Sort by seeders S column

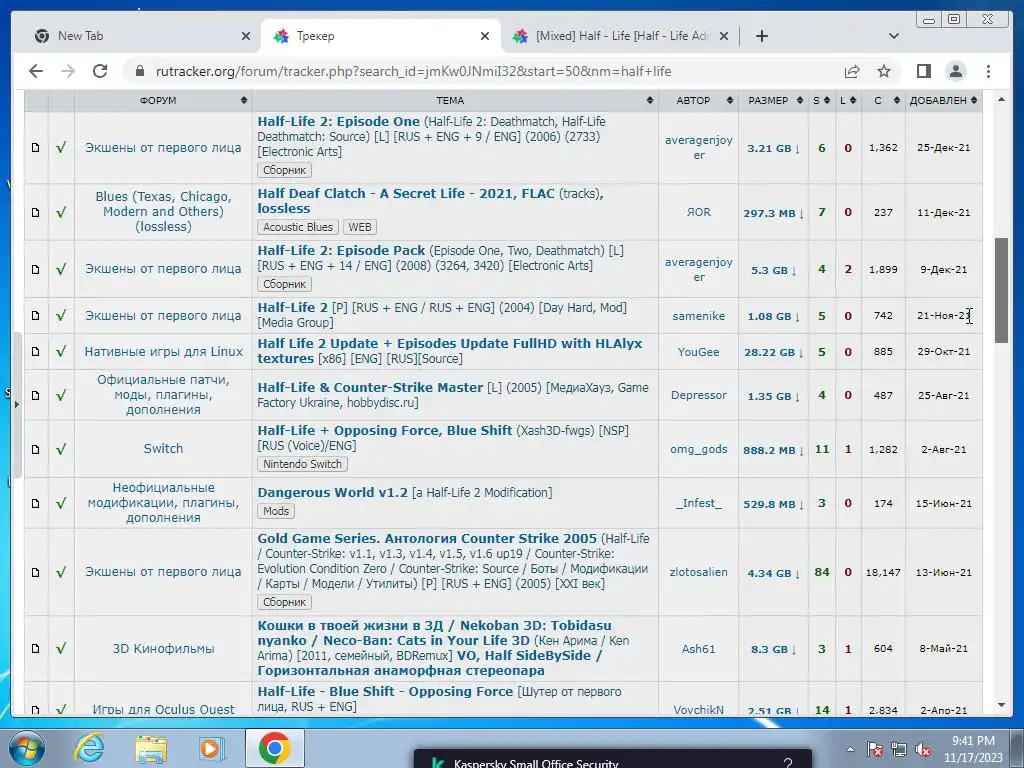[821, 101]
